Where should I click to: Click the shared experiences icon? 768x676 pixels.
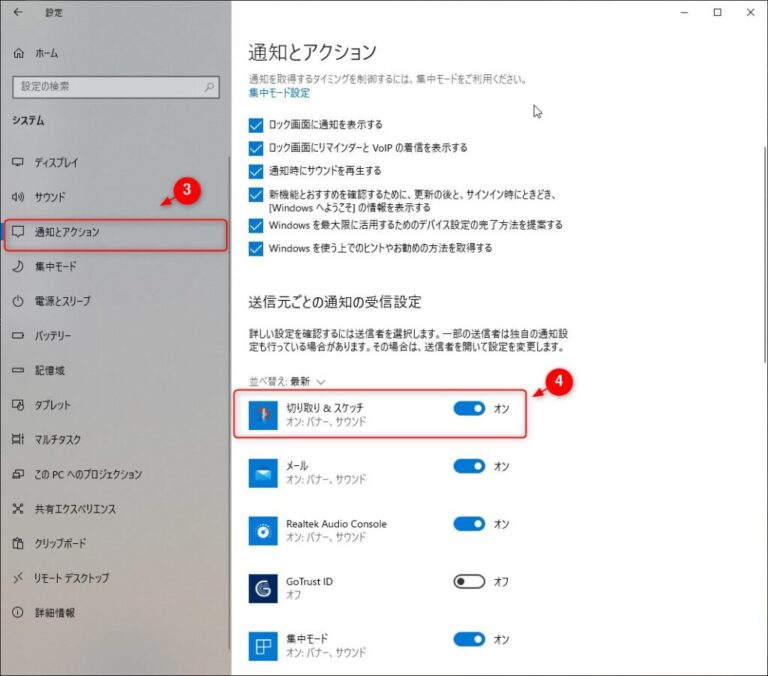click(x=18, y=508)
